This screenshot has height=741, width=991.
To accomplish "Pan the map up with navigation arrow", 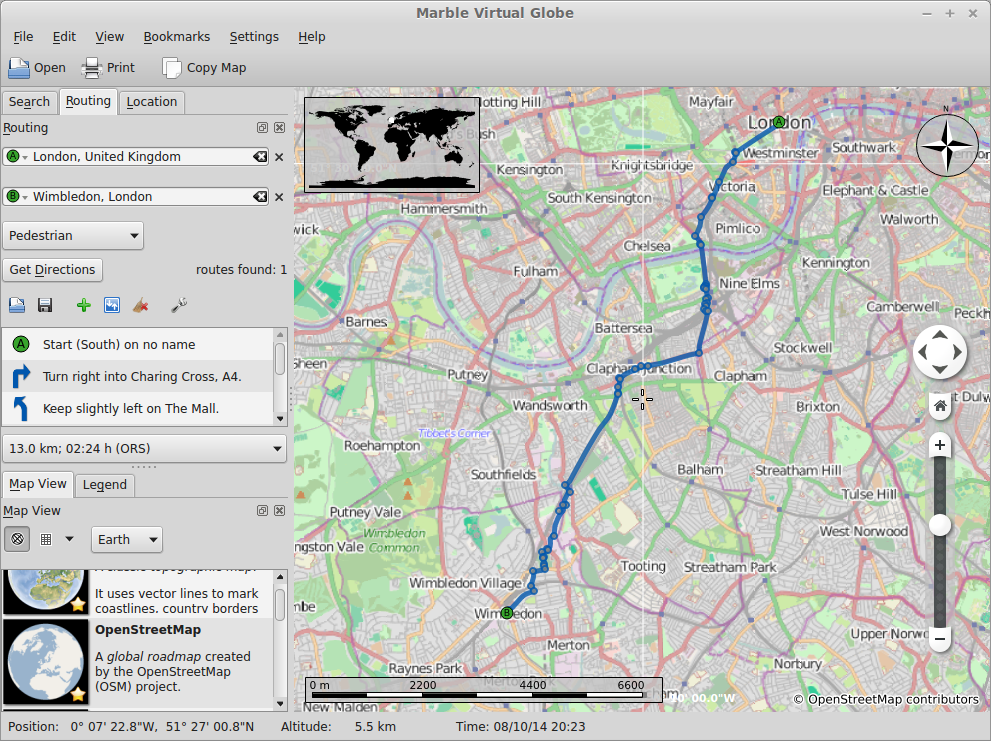I will (940, 336).
